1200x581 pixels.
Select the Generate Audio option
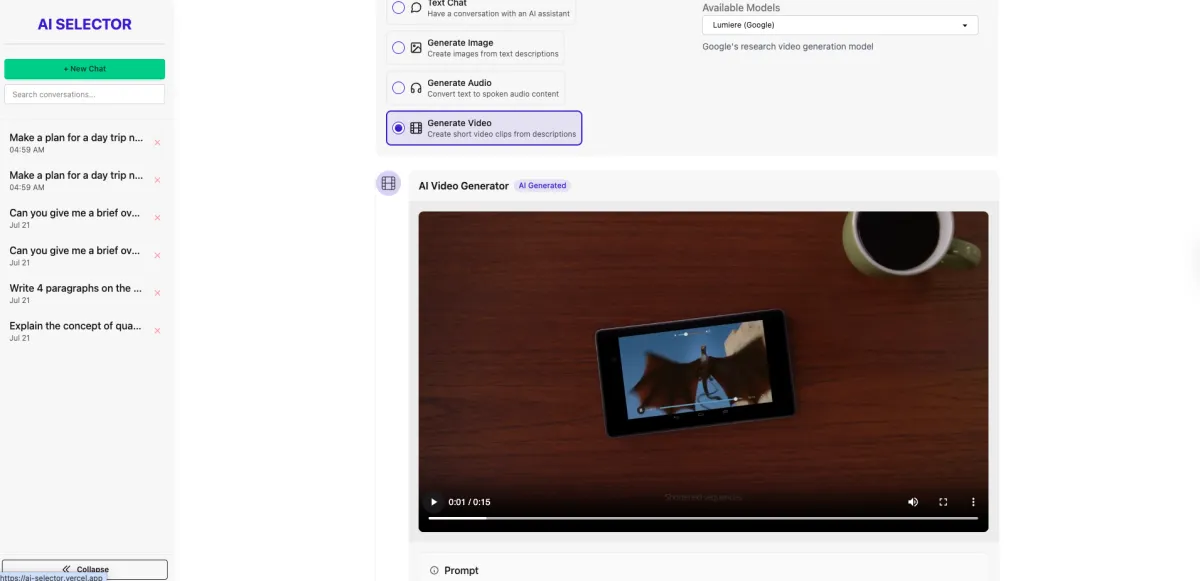pos(399,88)
